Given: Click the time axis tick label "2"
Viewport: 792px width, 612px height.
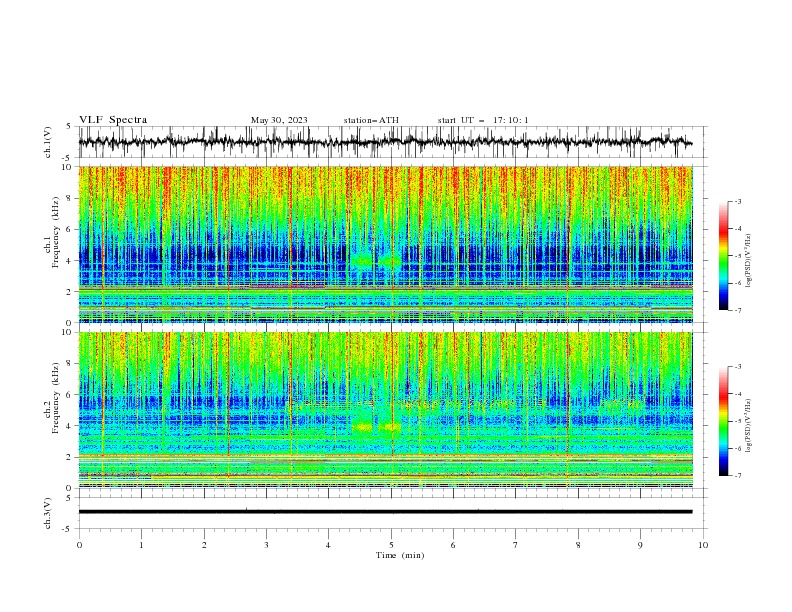Looking at the screenshot, I should point(205,545).
